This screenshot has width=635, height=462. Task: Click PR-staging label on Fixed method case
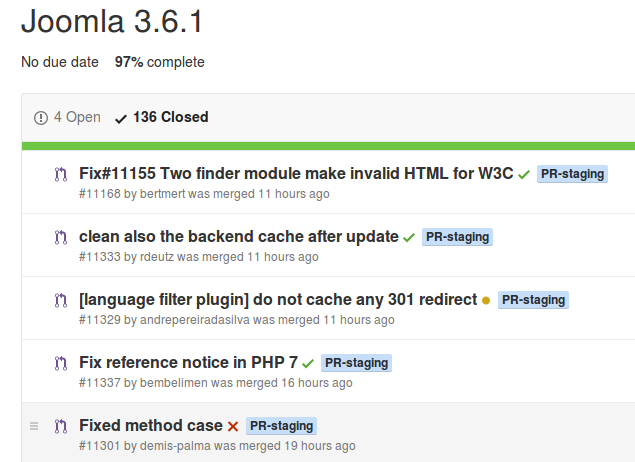tap(281, 426)
